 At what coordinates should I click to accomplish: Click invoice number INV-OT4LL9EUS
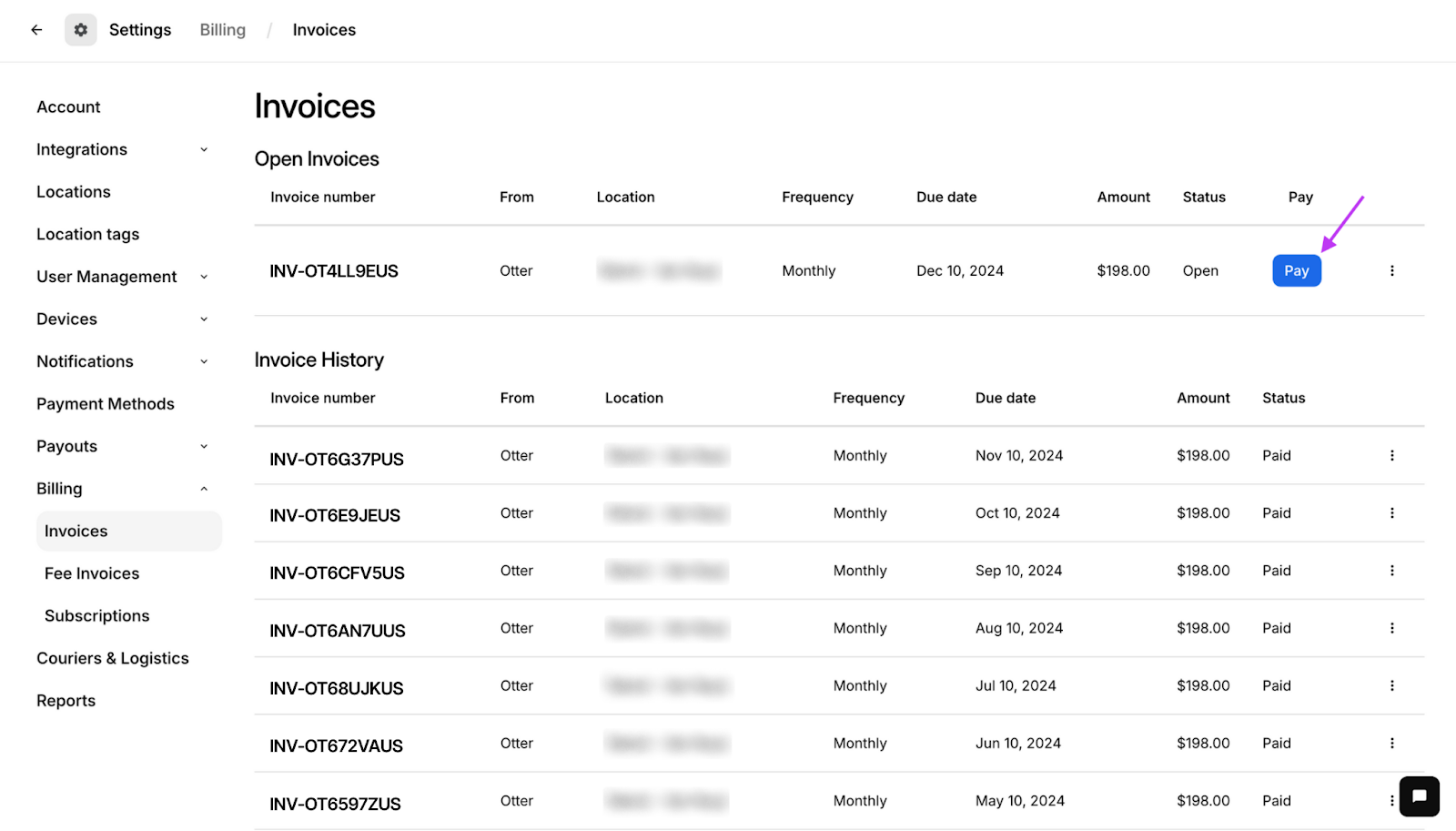pos(334,271)
